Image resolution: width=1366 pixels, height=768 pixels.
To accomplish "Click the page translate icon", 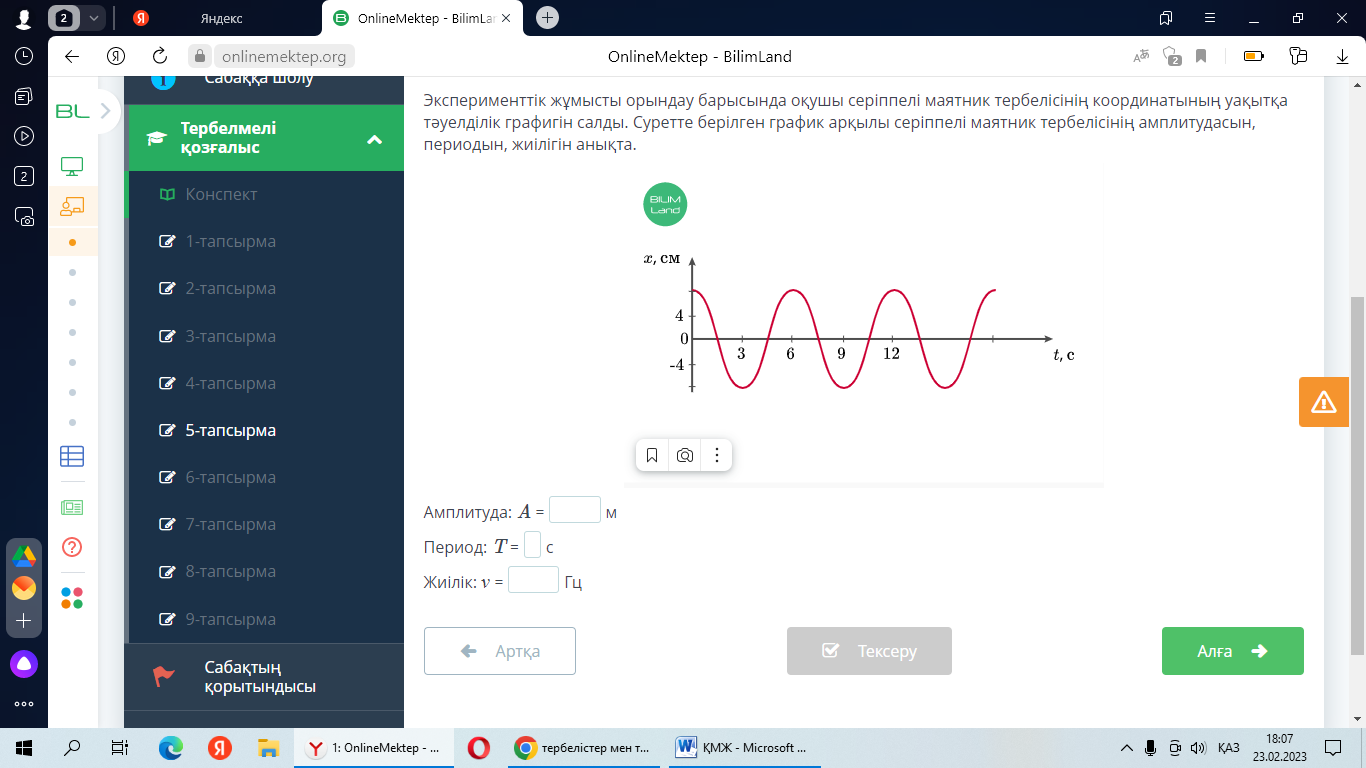I will (1141, 57).
